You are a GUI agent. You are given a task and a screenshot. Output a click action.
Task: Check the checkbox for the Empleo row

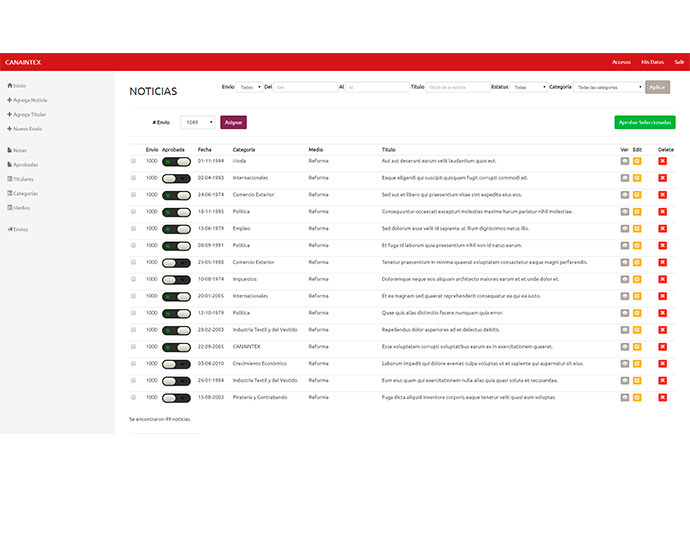coord(133,229)
